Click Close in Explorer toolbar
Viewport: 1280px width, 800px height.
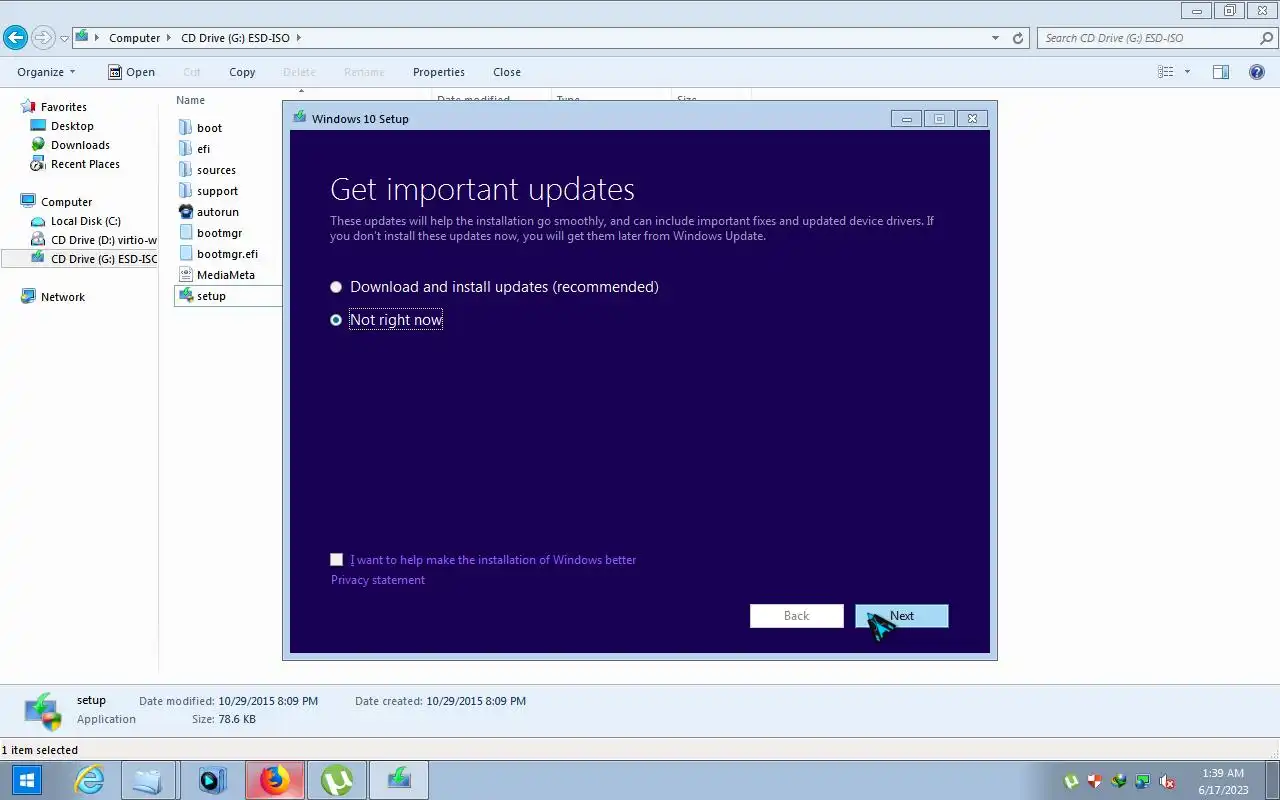tap(507, 72)
